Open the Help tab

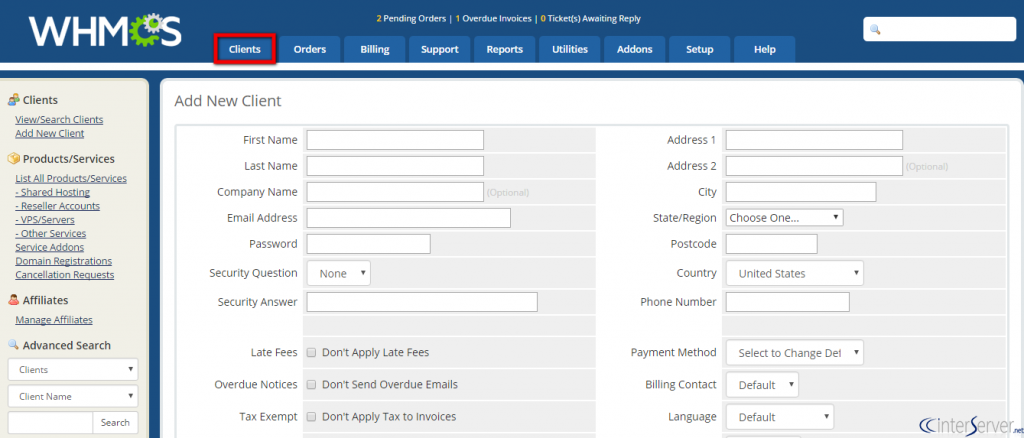click(x=765, y=50)
